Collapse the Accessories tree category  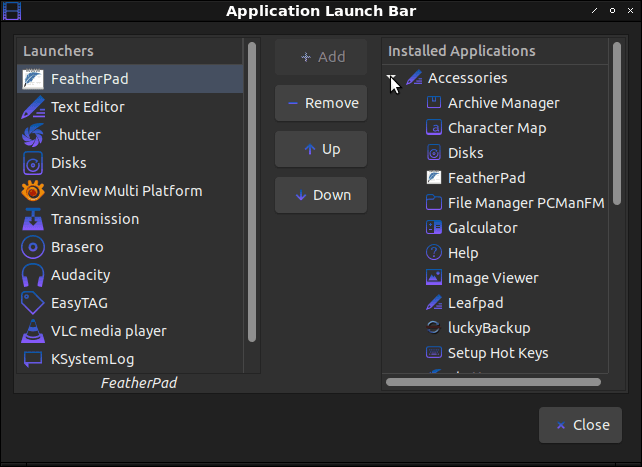pos(391,78)
